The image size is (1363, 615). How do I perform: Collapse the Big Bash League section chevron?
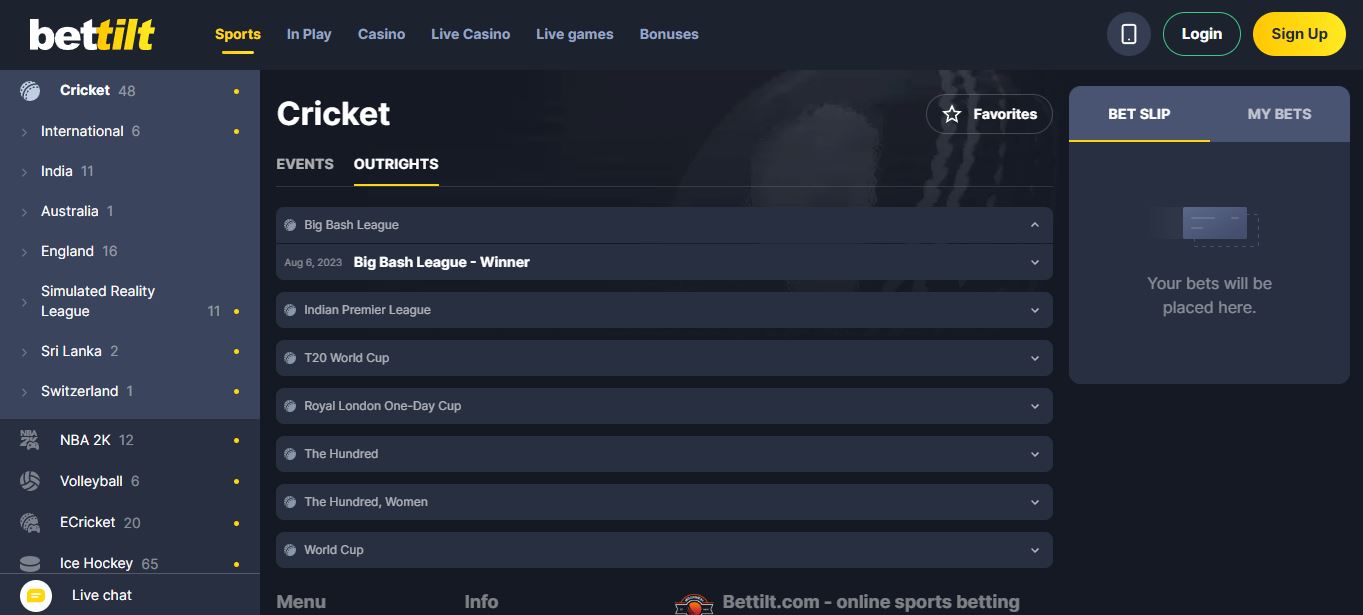pyautogui.click(x=1035, y=225)
